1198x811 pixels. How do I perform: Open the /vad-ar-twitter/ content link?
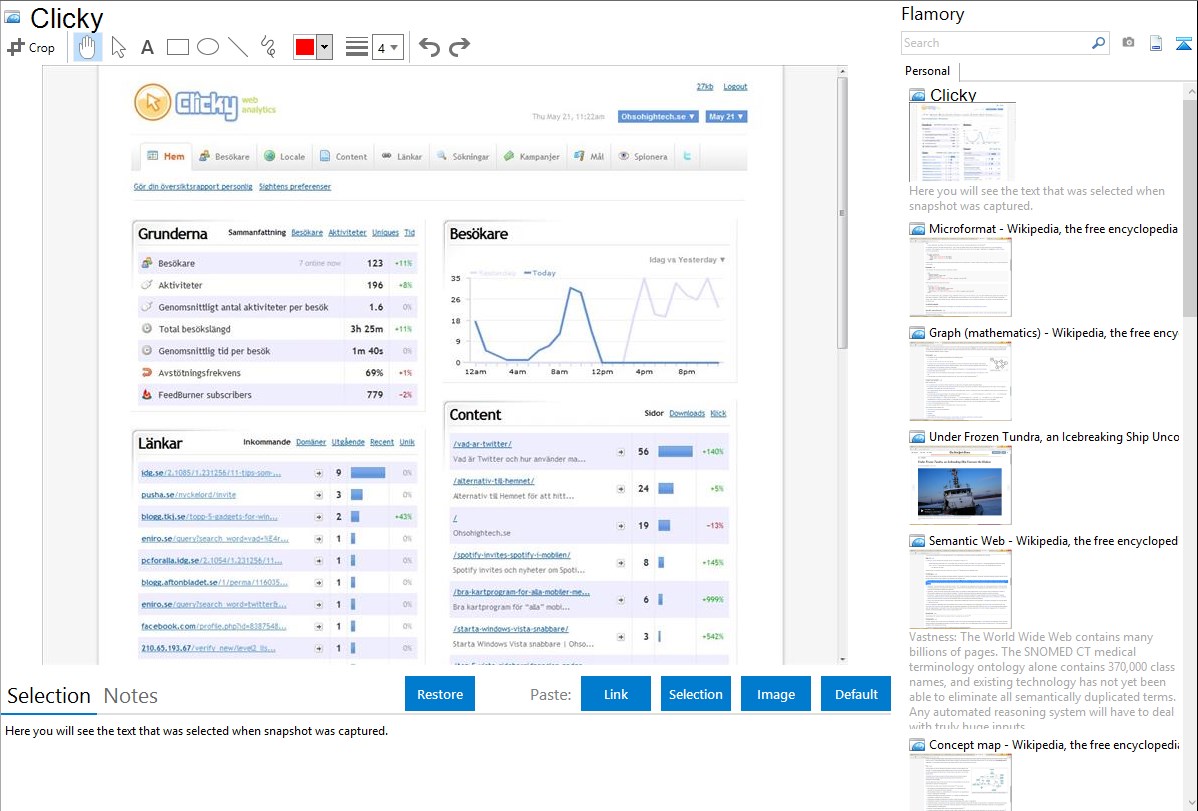482,444
